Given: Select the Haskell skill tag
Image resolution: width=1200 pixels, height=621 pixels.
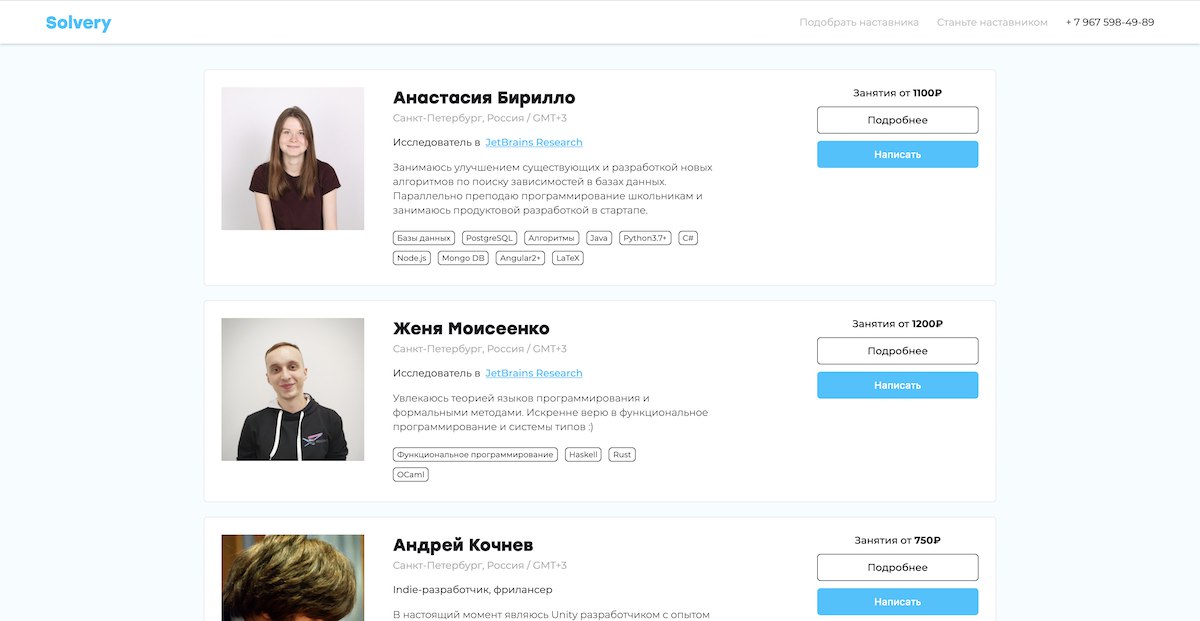Looking at the screenshot, I should click(x=583, y=454).
